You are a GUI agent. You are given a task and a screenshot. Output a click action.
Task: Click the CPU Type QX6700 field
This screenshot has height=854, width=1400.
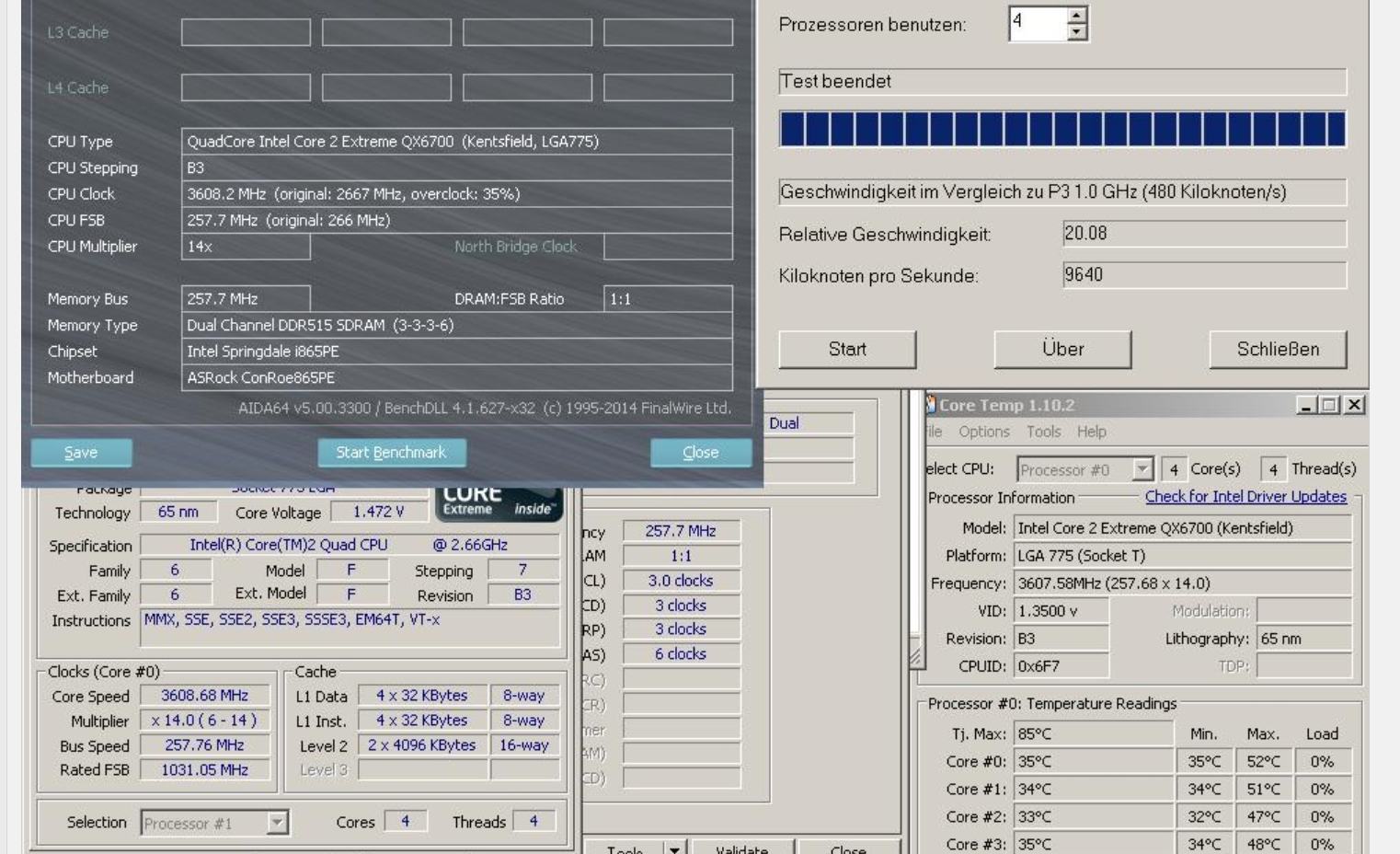click(x=457, y=142)
